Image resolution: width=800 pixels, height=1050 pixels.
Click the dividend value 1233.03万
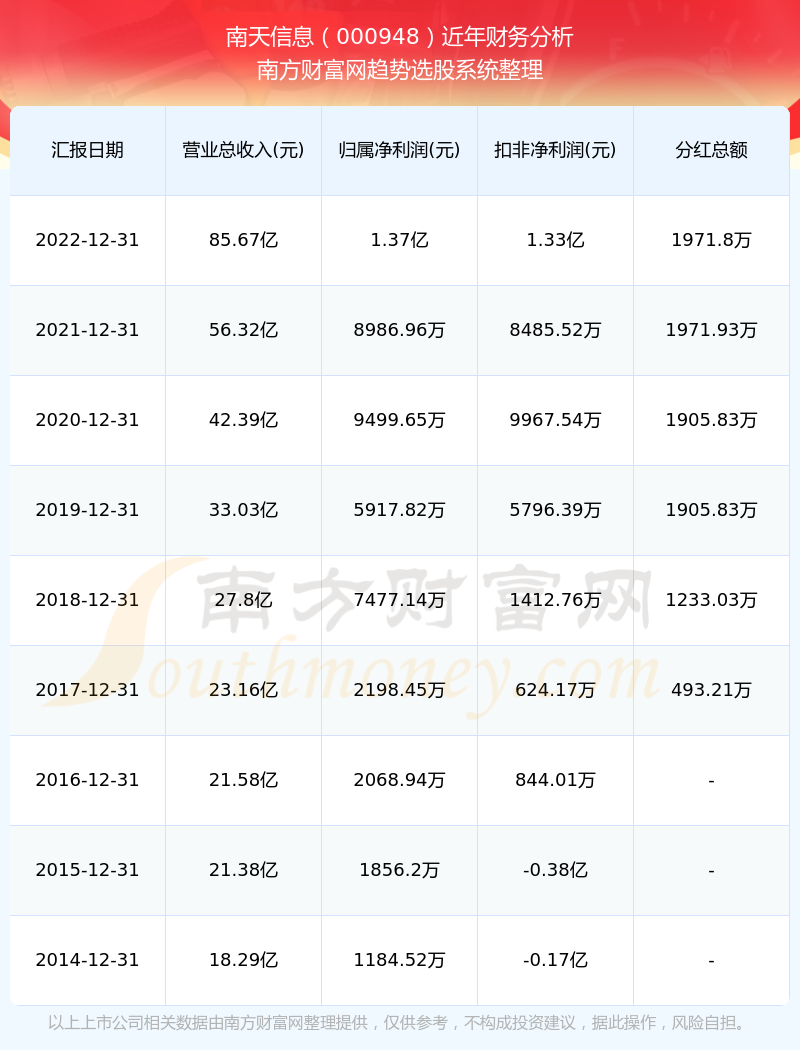712,600
